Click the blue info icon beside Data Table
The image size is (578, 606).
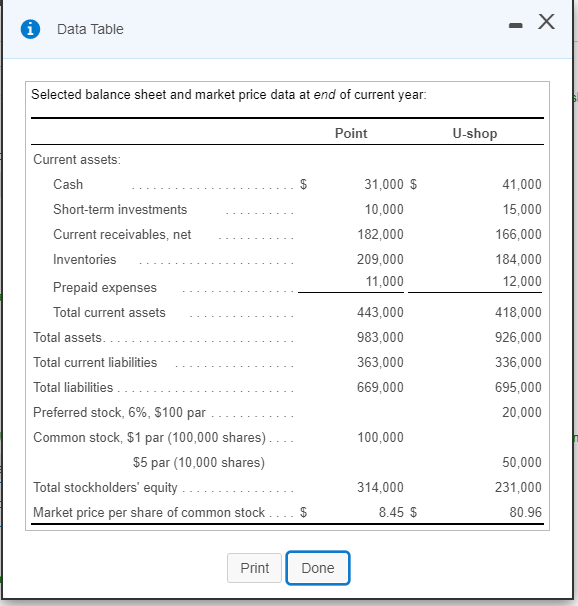click(x=30, y=29)
